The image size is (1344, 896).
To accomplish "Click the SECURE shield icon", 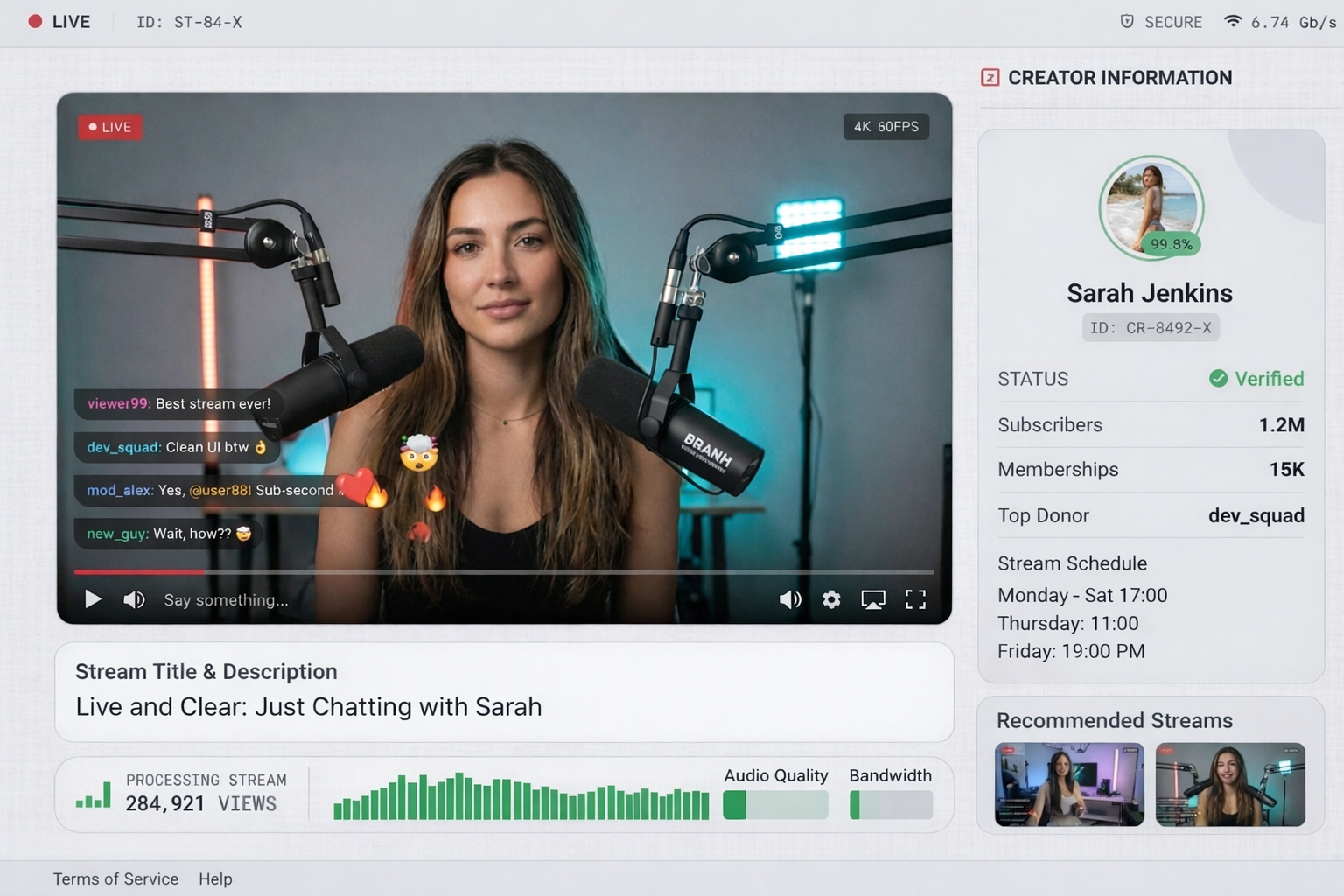I will pyautogui.click(x=1127, y=22).
